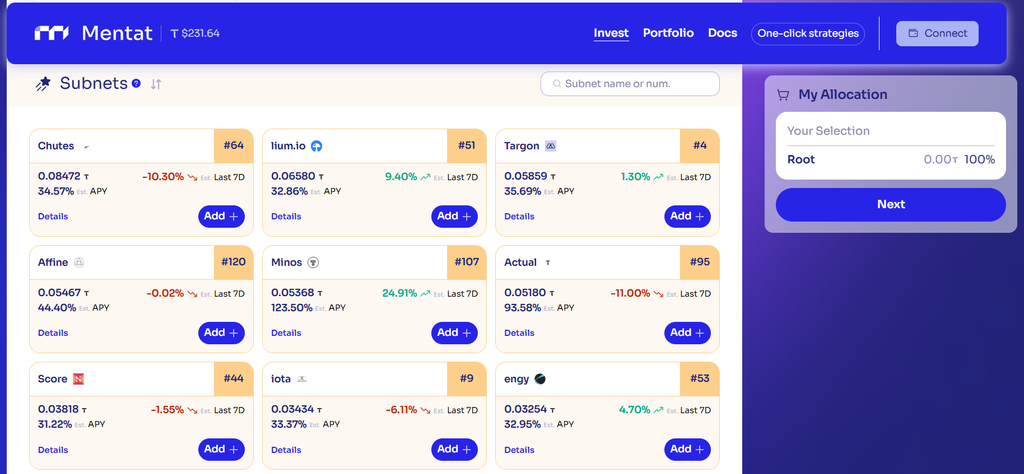The height and width of the screenshot is (474, 1024).
Task: Click the 4.70% change on engy card
Action: 634,410
